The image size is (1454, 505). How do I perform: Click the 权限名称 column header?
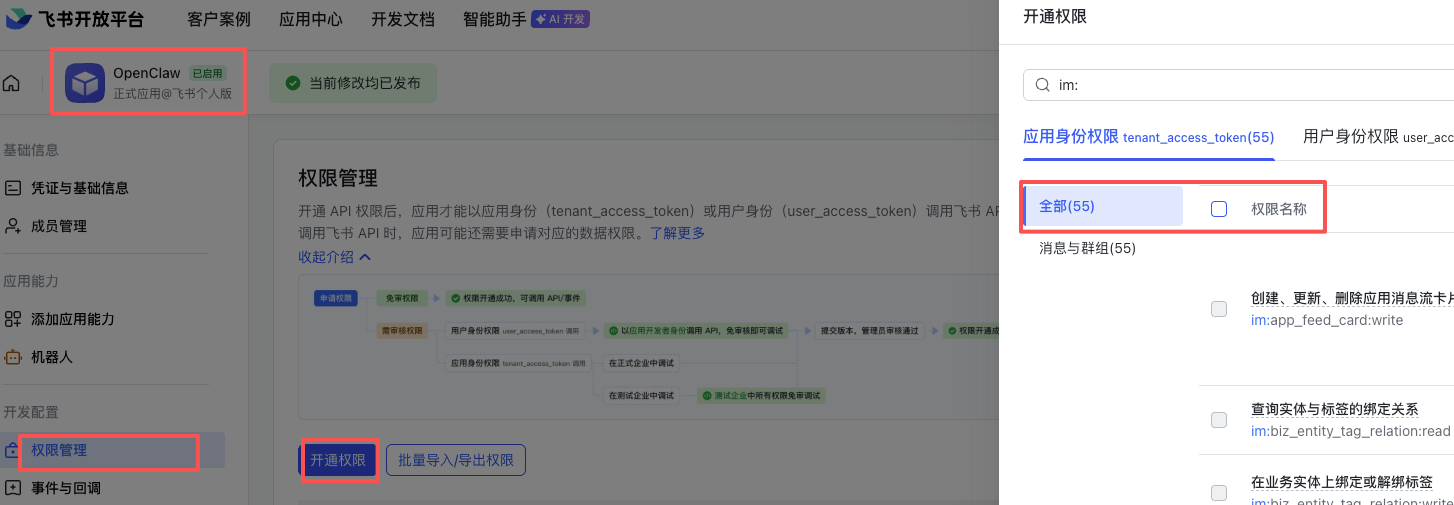(x=1279, y=209)
